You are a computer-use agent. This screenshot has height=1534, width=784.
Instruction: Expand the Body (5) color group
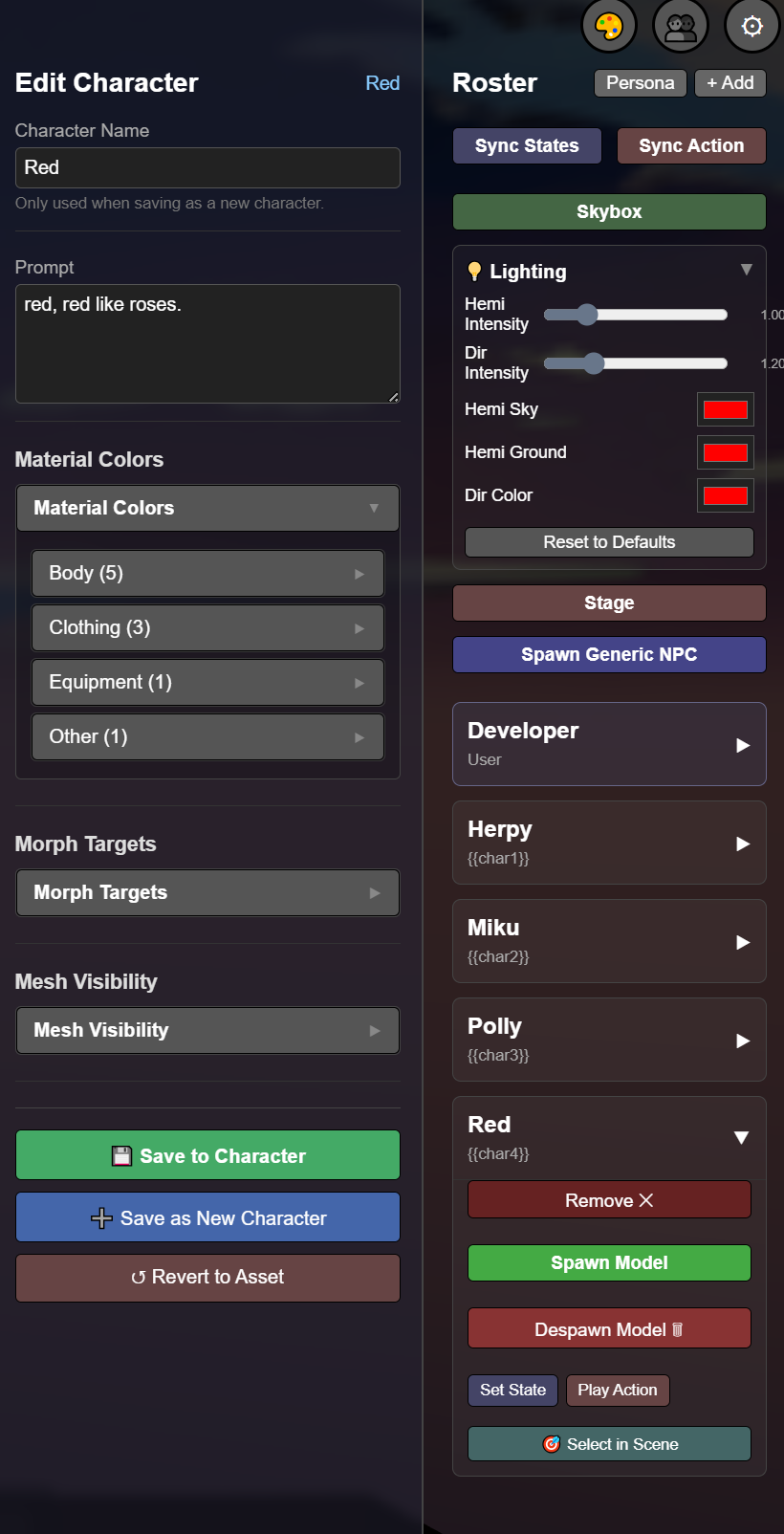coord(207,573)
